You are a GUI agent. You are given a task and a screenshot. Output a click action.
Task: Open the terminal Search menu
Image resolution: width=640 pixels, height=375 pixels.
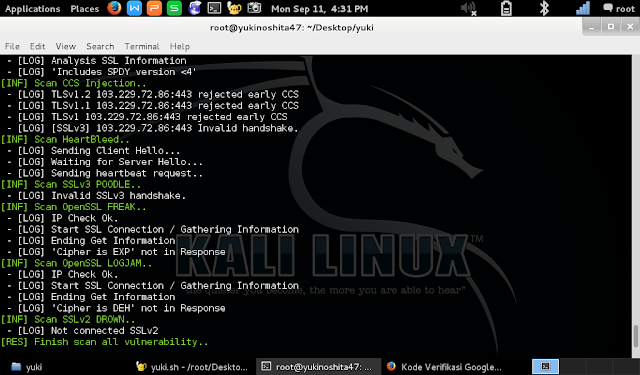click(100, 47)
